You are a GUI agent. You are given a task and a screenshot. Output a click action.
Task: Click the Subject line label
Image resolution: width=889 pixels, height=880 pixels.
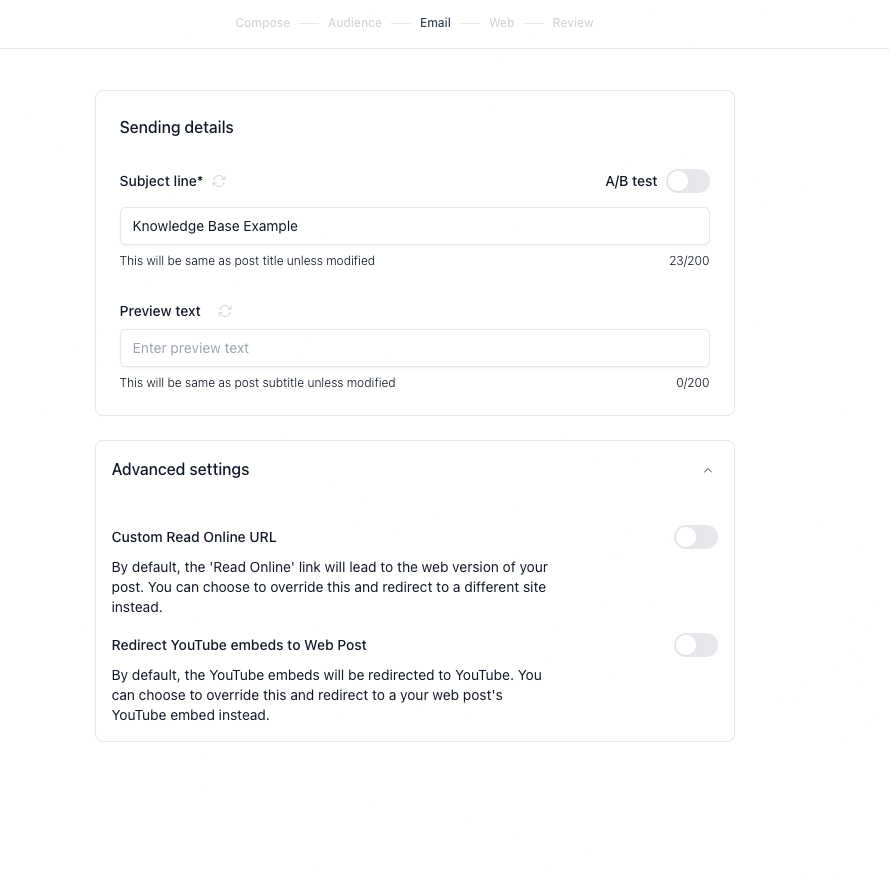tap(161, 181)
